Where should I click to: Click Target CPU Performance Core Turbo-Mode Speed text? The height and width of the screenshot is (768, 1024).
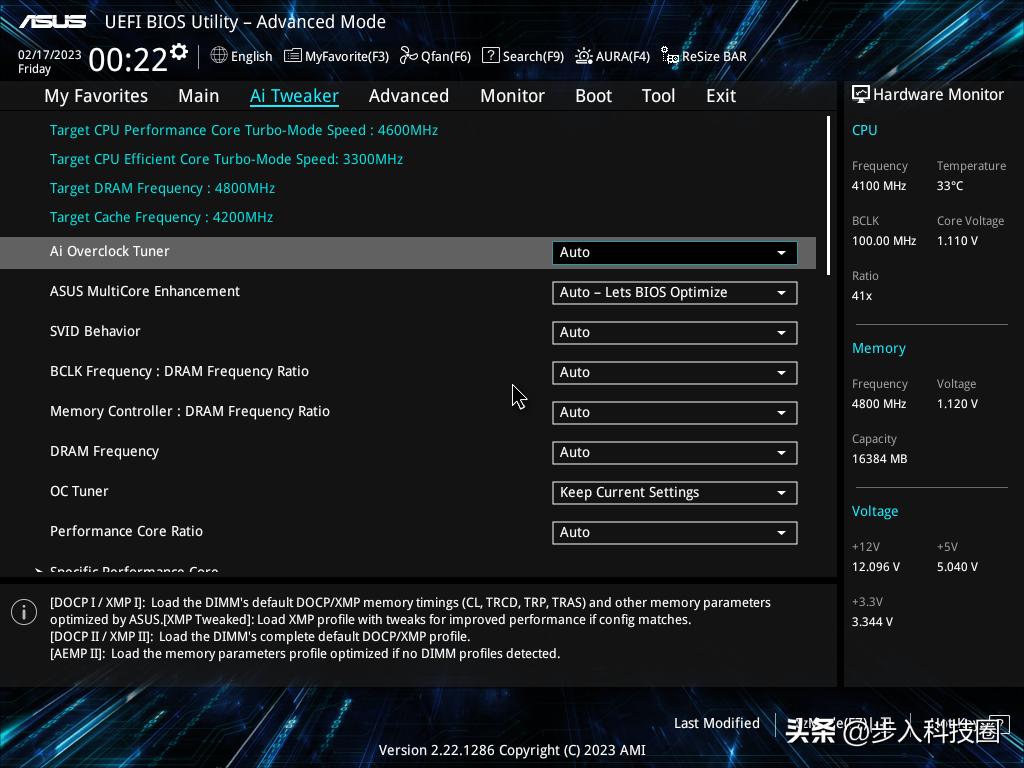(244, 130)
